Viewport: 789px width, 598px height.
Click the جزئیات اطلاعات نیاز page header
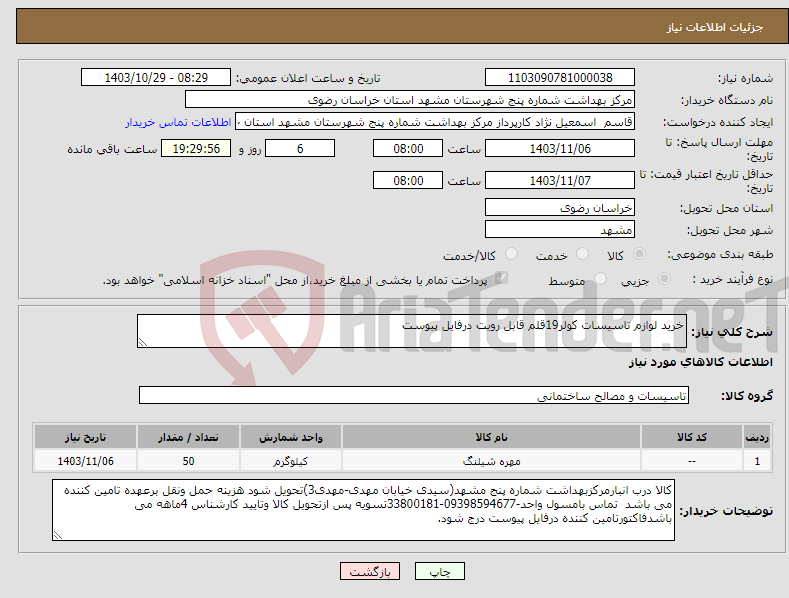coord(715,27)
